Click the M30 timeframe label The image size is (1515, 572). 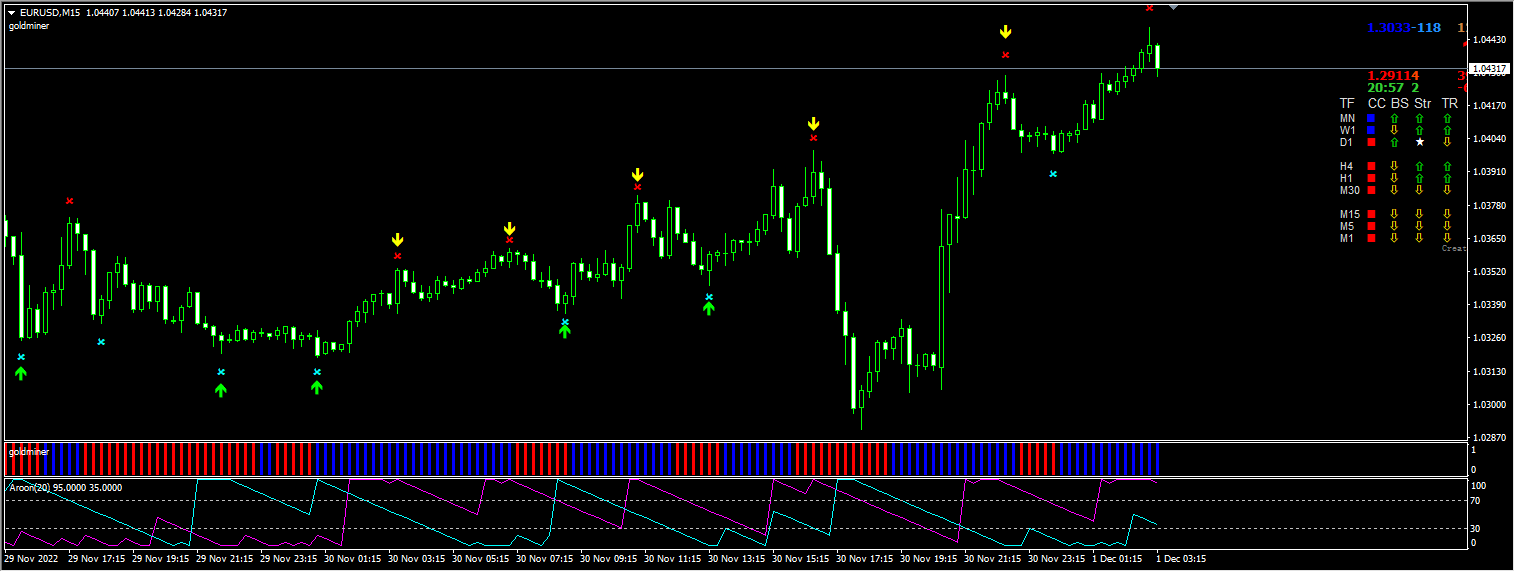(x=1350, y=190)
